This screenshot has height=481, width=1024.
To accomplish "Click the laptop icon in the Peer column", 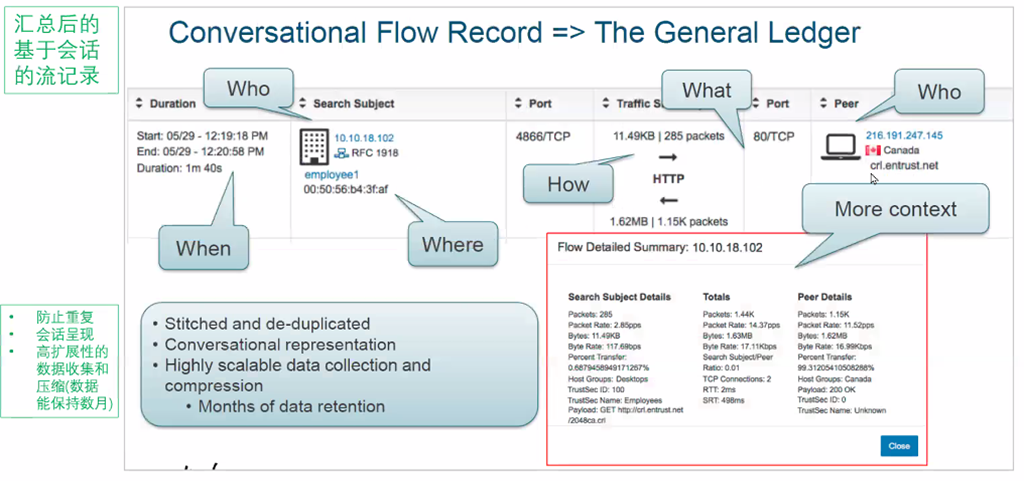I will (840, 147).
